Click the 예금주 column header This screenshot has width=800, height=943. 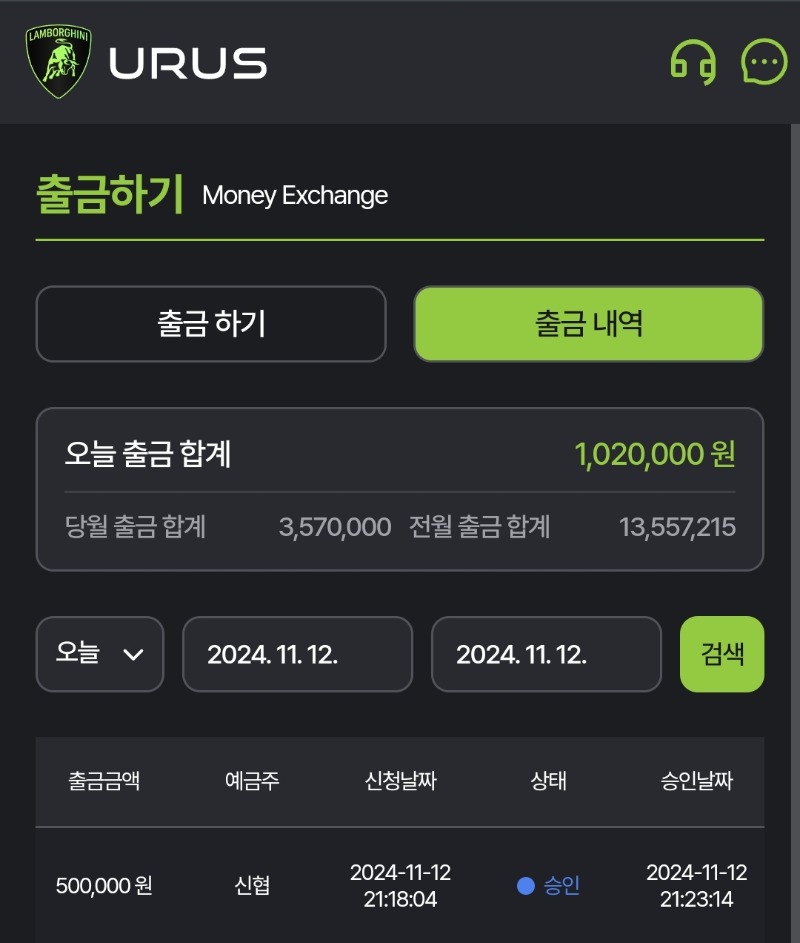click(x=252, y=781)
